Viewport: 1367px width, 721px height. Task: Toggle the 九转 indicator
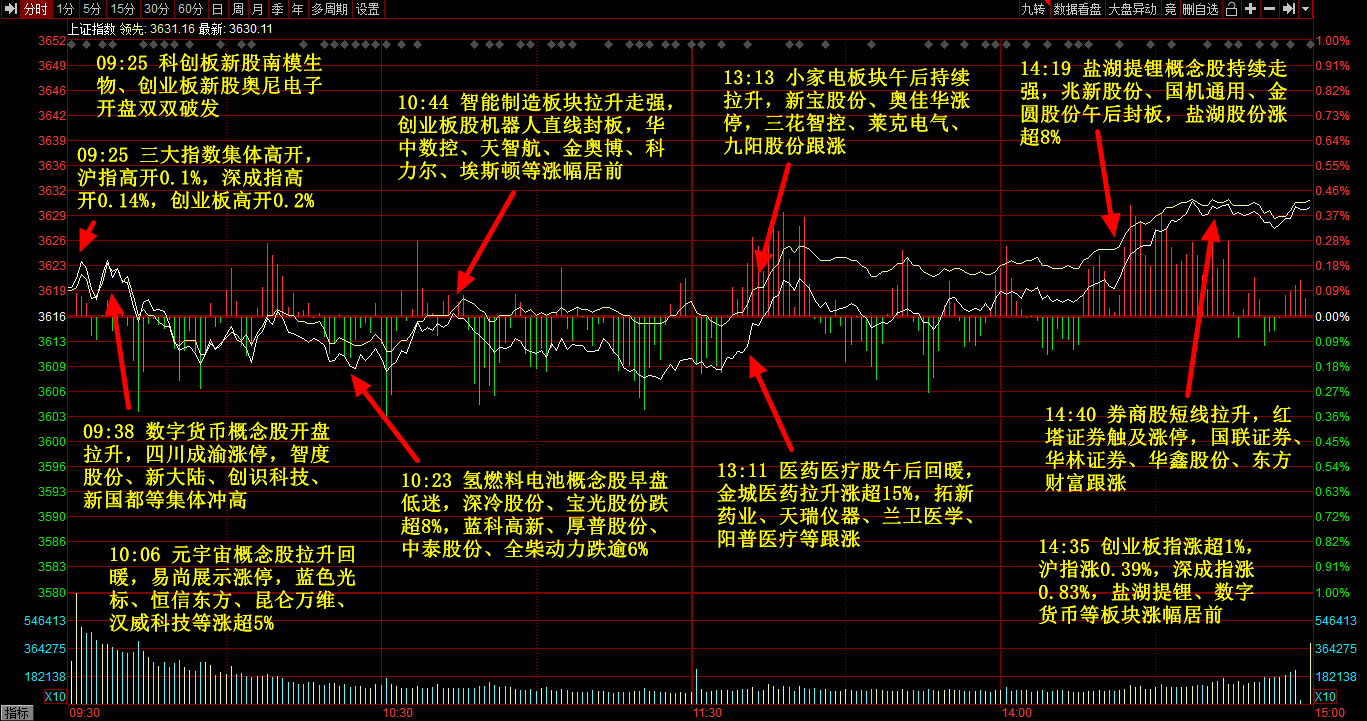(x=1033, y=9)
